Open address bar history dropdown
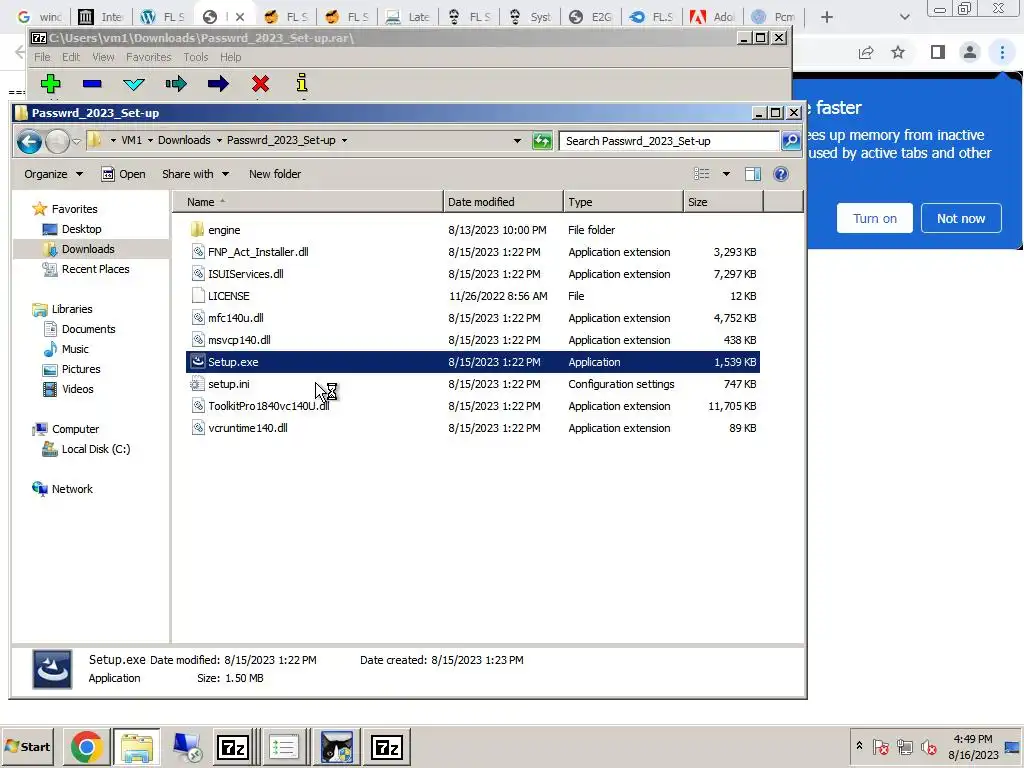1024x768 pixels. click(x=517, y=140)
